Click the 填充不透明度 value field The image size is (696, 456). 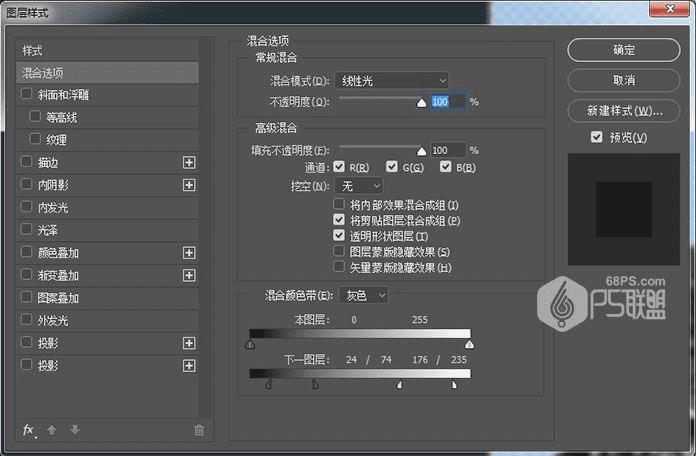(448, 151)
